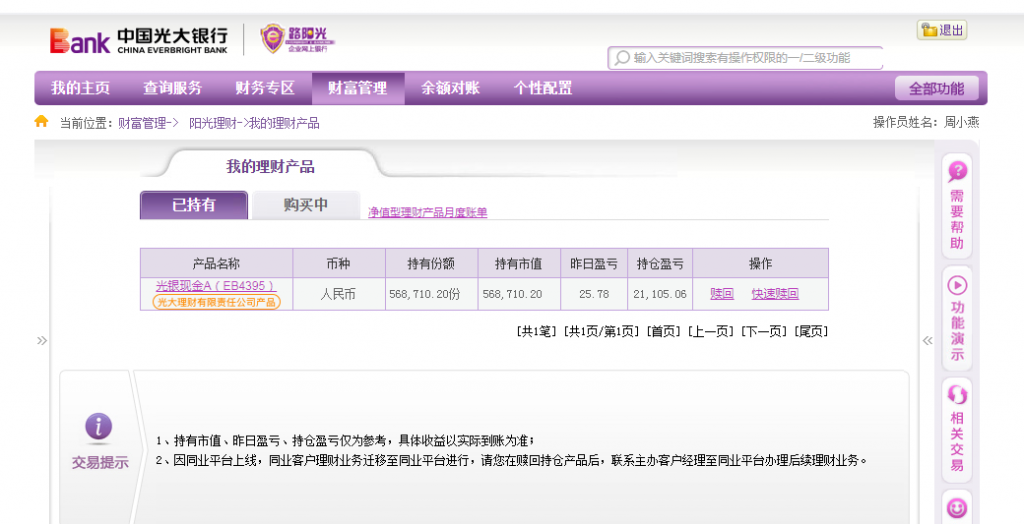Click 赎回 for the 光银现金A product
Image resolution: width=1024 pixels, height=524 pixels.
[721, 294]
